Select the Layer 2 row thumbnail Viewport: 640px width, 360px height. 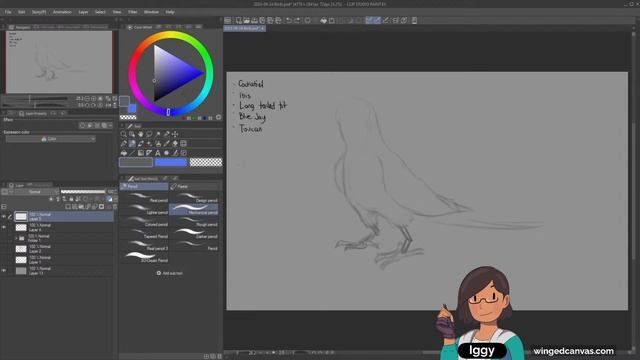coord(21,249)
